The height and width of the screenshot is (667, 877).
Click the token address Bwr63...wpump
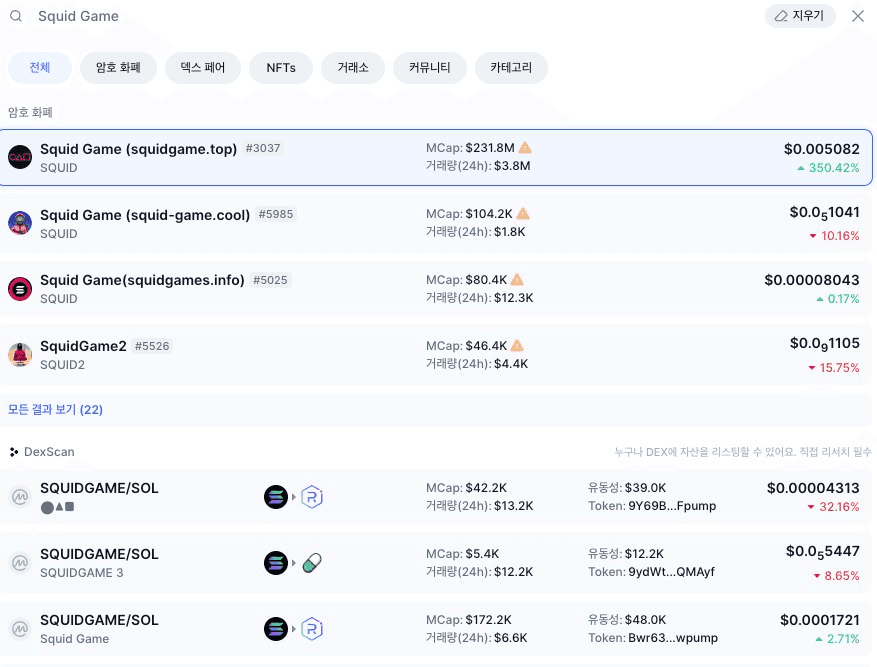pos(673,638)
